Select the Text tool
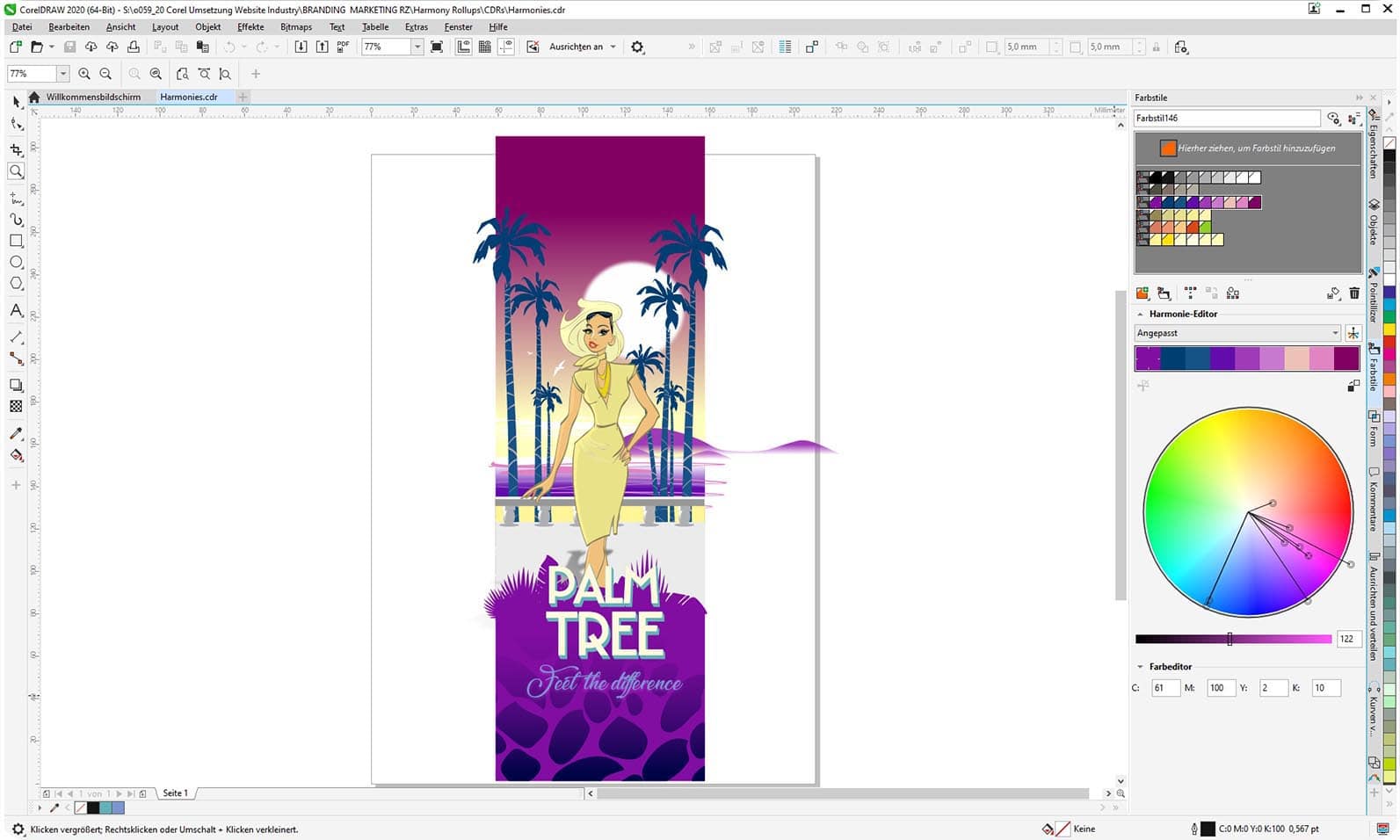Viewport: 1400px width, 840px height. (x=16, y=310)
